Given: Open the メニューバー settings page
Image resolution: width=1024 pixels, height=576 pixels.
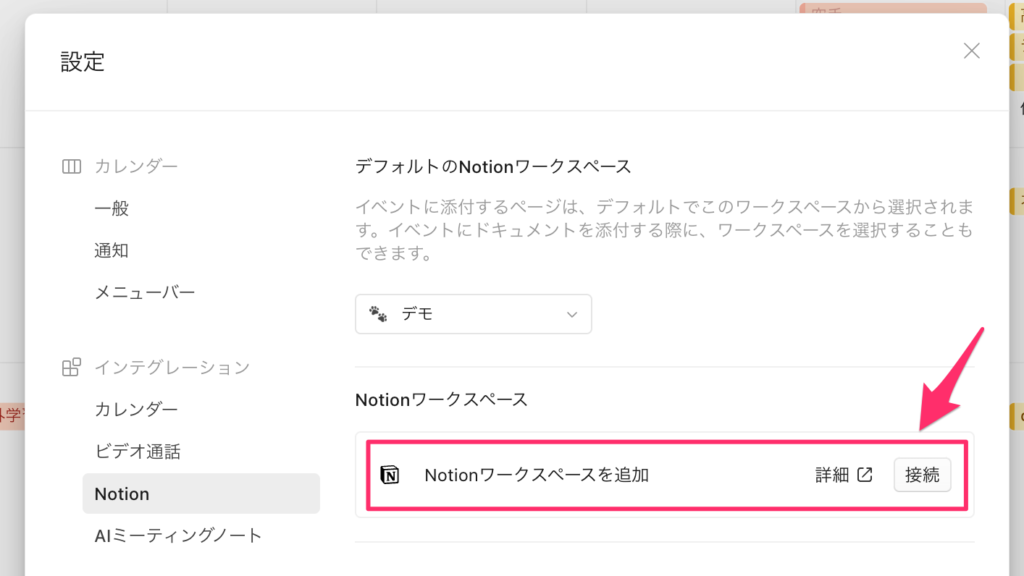Looking at the screenshot, I should point(144,292).
